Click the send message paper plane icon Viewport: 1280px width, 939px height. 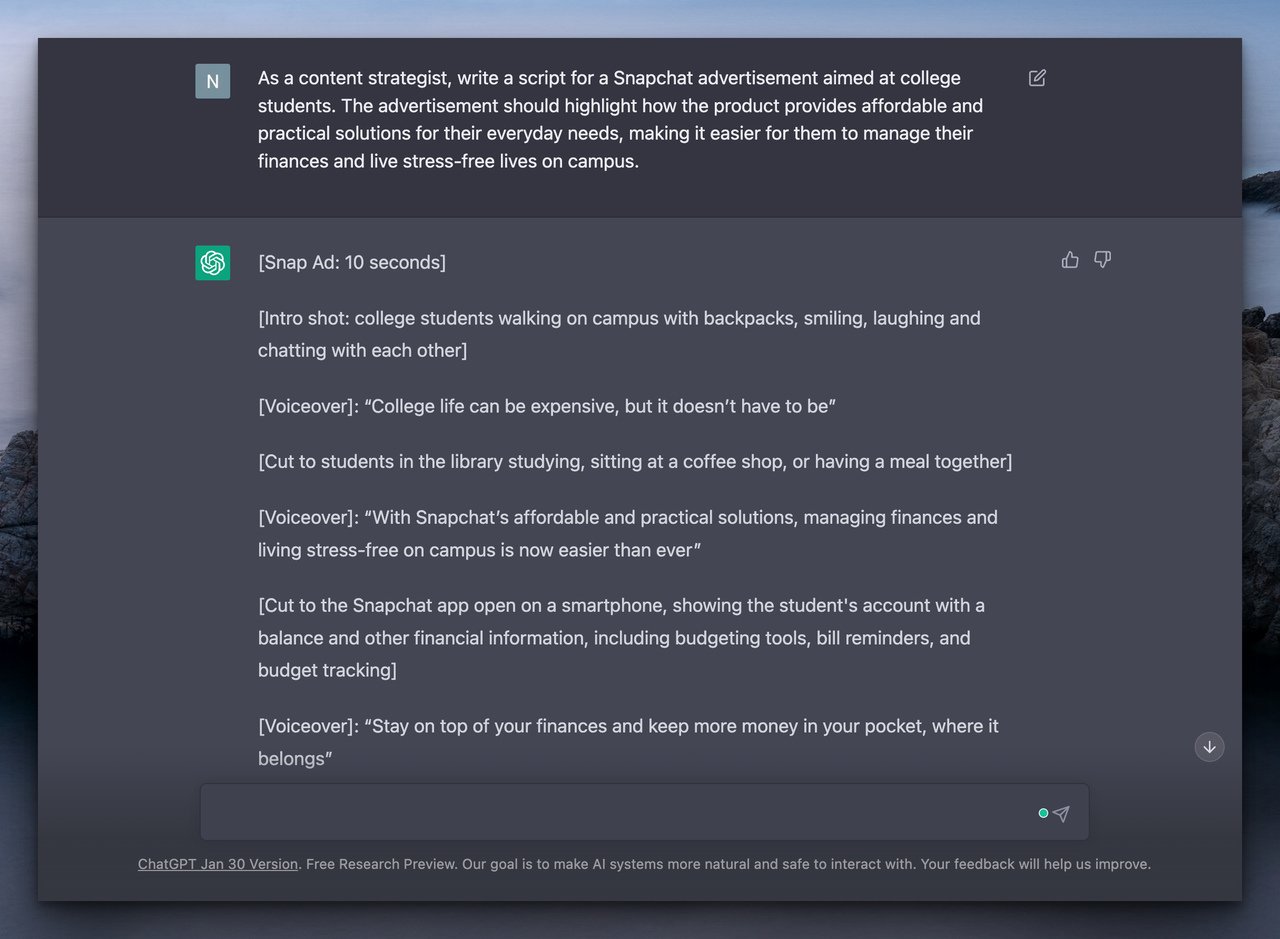click(x=1061, y=813)
